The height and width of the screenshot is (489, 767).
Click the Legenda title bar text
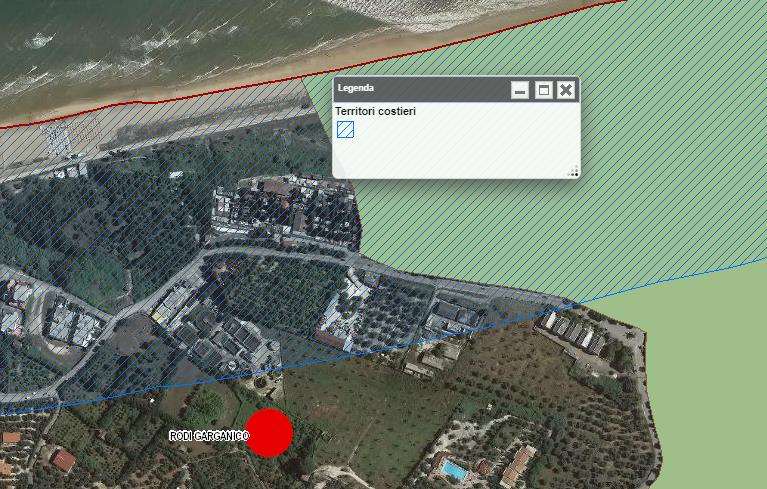point(356,88)
